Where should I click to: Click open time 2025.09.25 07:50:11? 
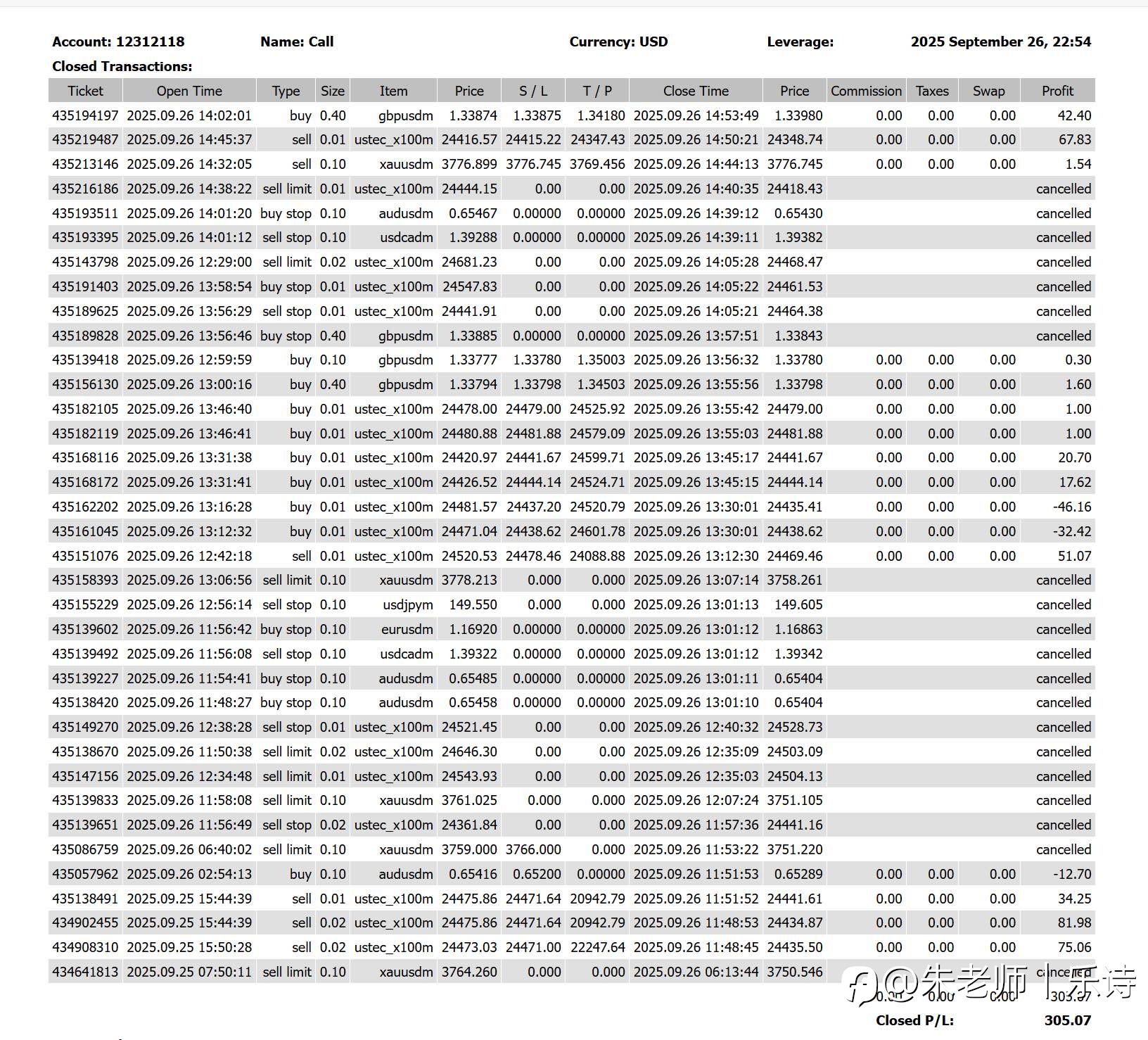189,972
